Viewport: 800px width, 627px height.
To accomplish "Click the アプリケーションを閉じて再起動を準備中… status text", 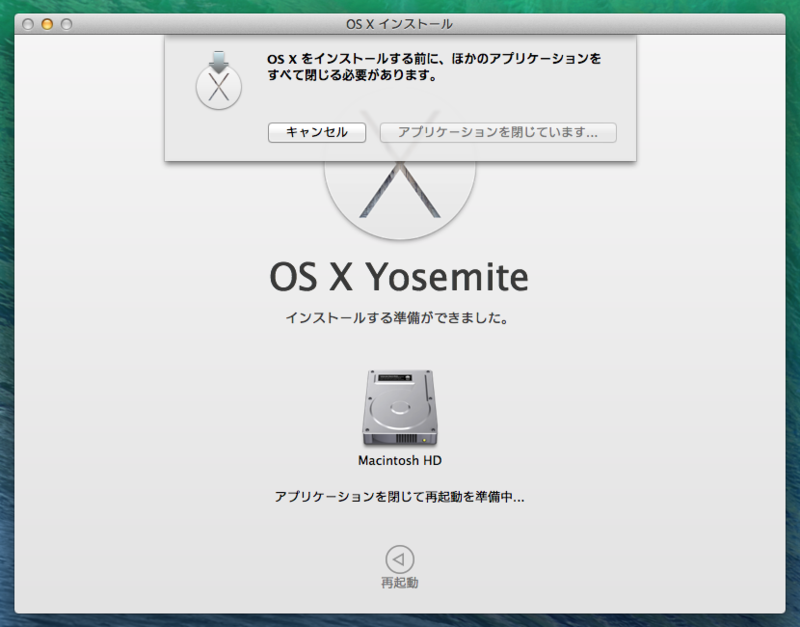I will pyautogui.click(x=399, y=497).
